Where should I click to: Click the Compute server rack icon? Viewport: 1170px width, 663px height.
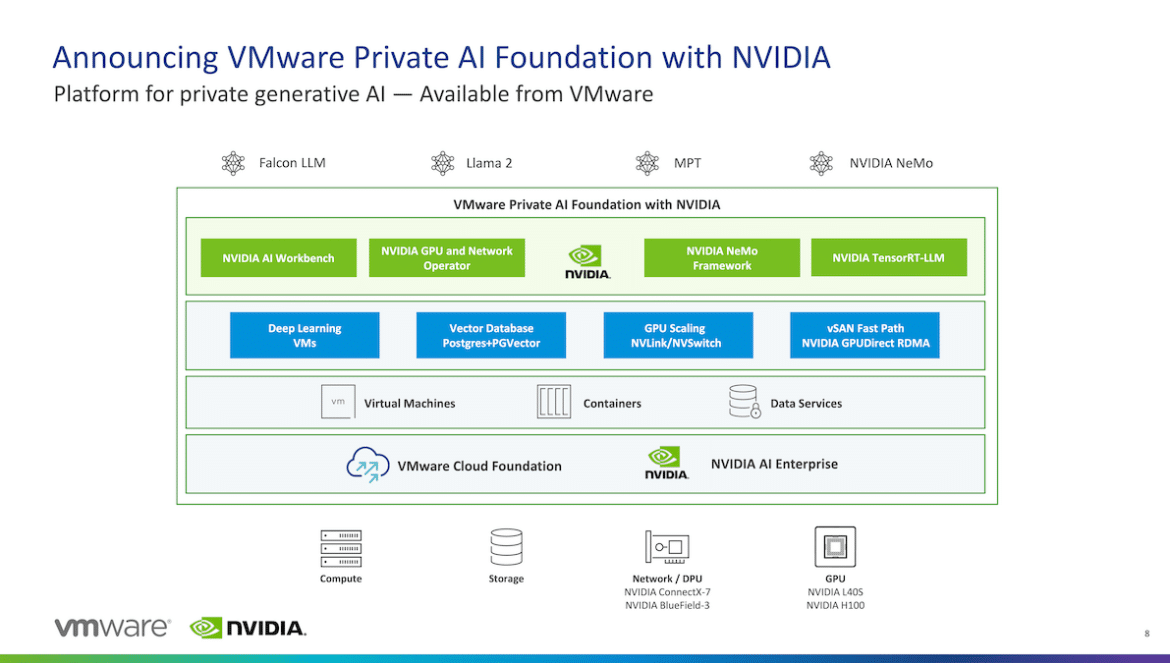(x=341, y=548)
